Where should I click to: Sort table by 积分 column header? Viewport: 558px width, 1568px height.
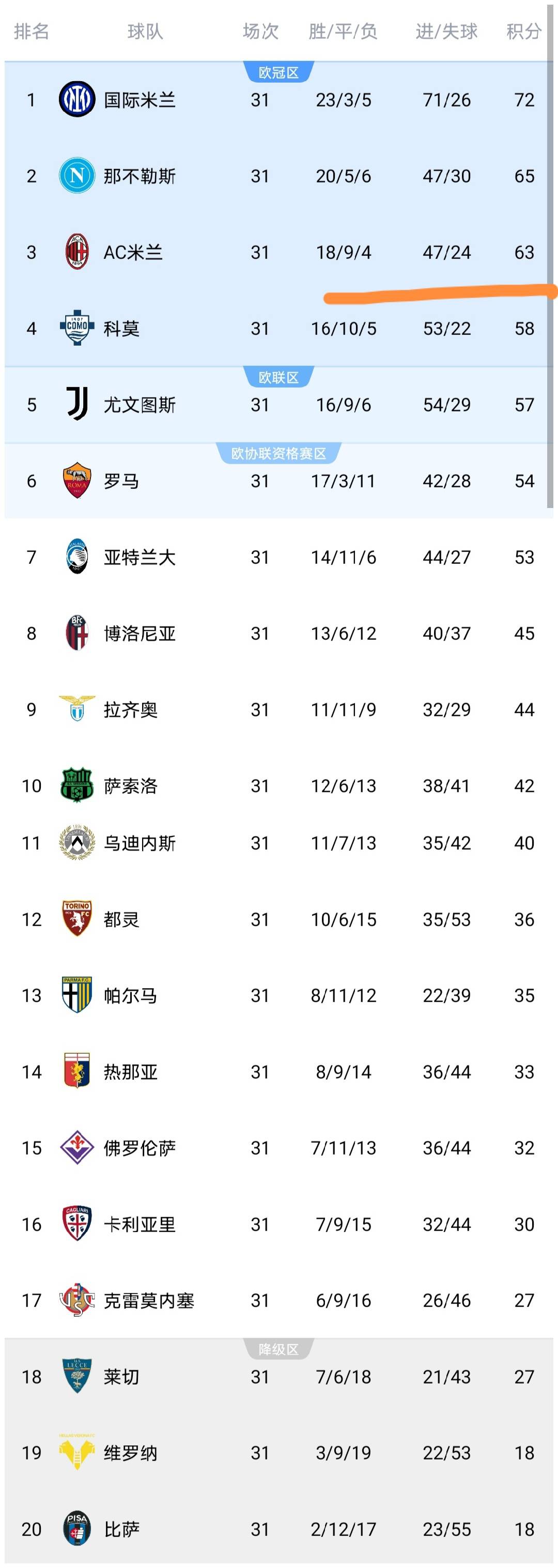tap(523, 32)
